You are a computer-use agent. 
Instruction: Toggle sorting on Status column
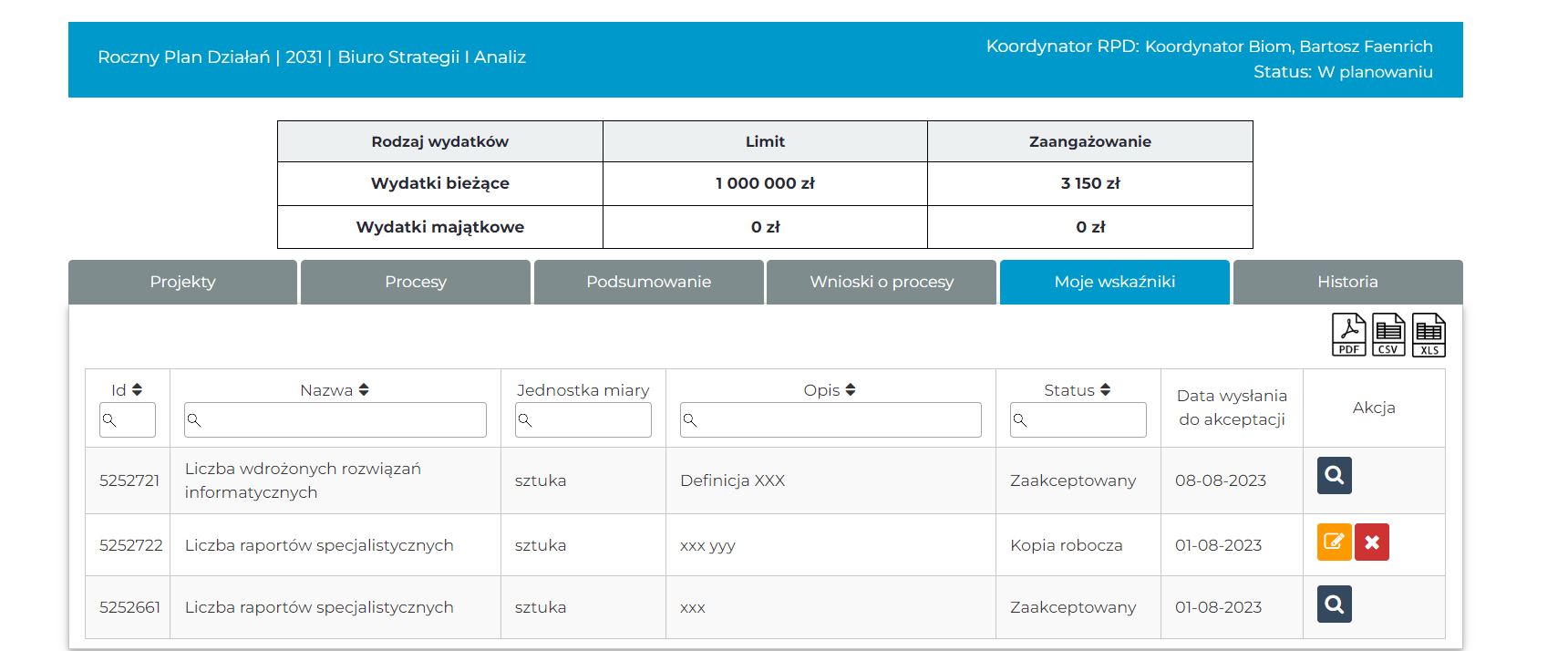click(1105, 390)
